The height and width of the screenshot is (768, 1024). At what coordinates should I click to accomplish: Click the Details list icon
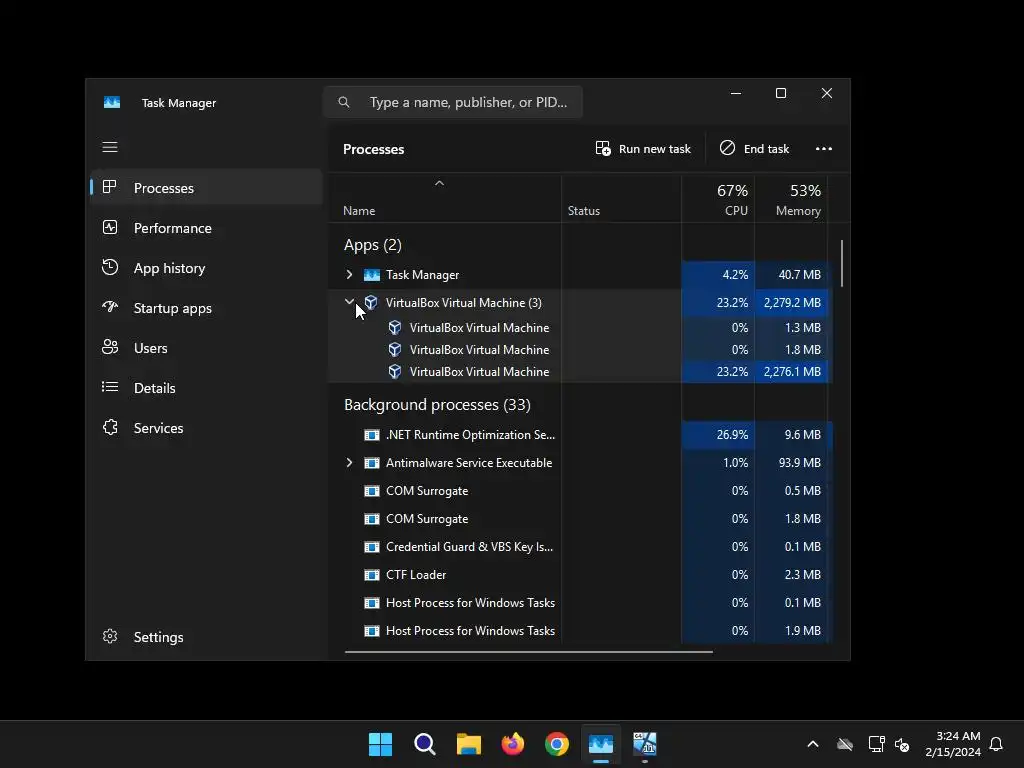[x=110, y=387]
